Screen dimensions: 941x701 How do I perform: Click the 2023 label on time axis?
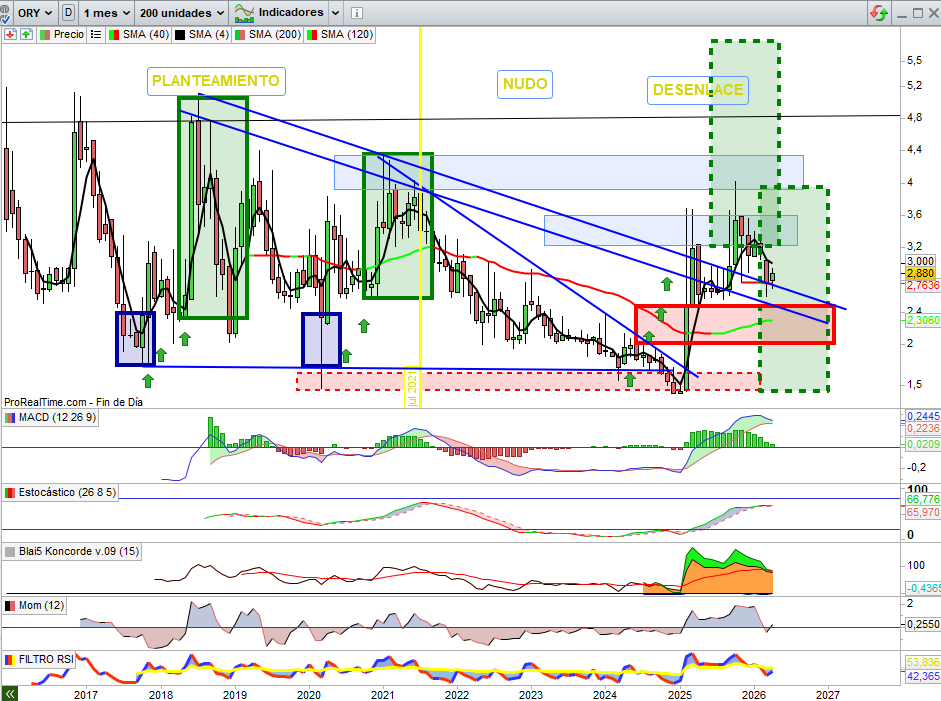531,695
